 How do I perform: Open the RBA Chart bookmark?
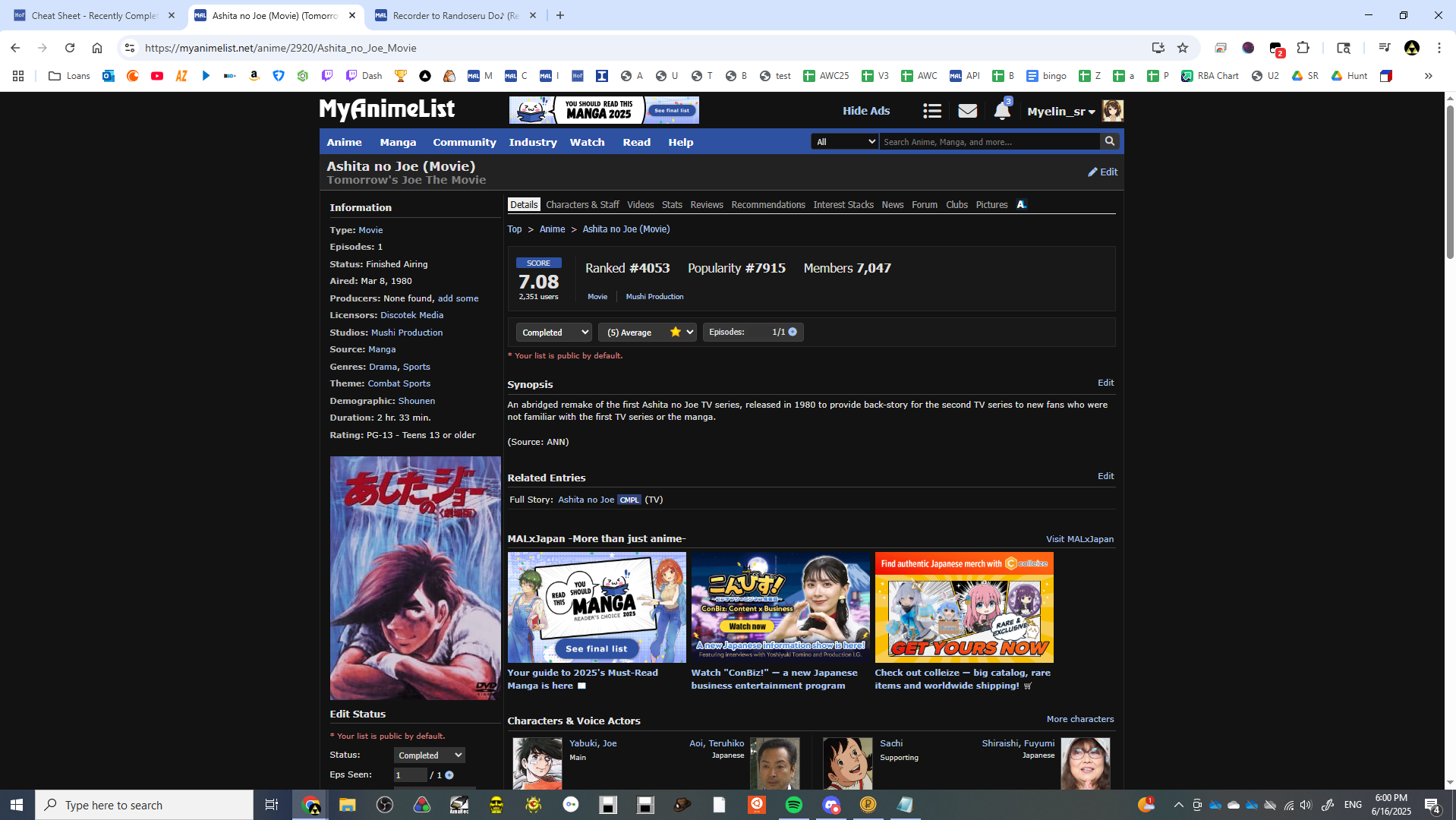(1210, 76)
